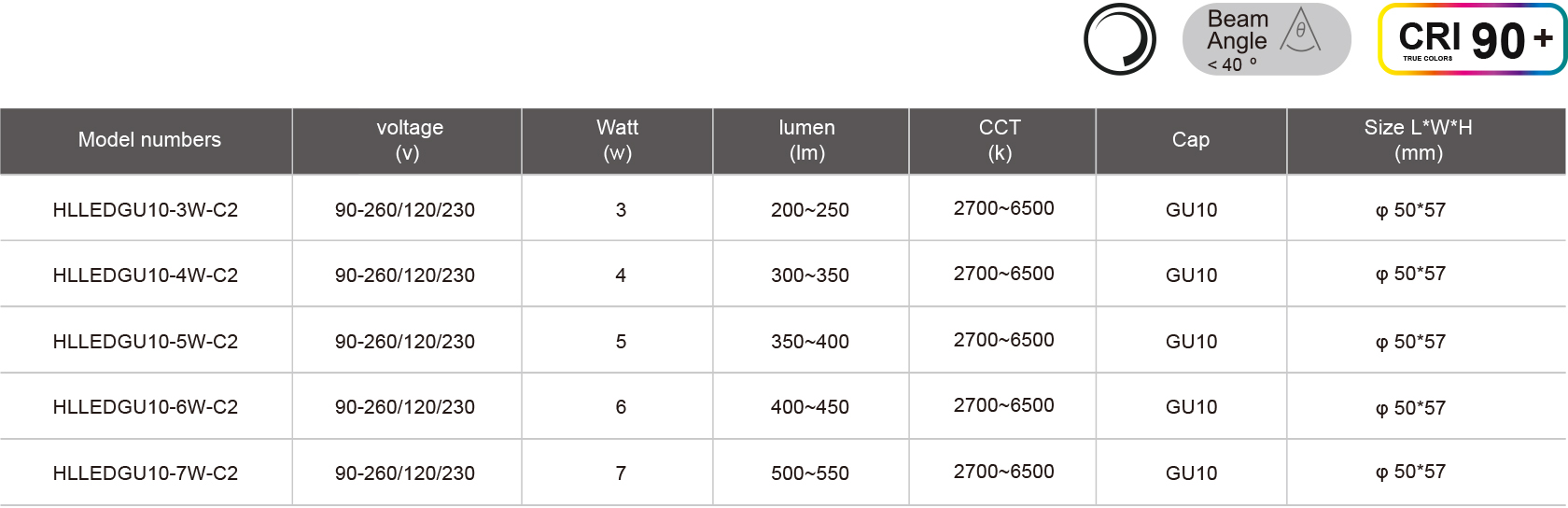The image size is (1568, 508).
Task: Click the Cap column header
Action: 1191,140
